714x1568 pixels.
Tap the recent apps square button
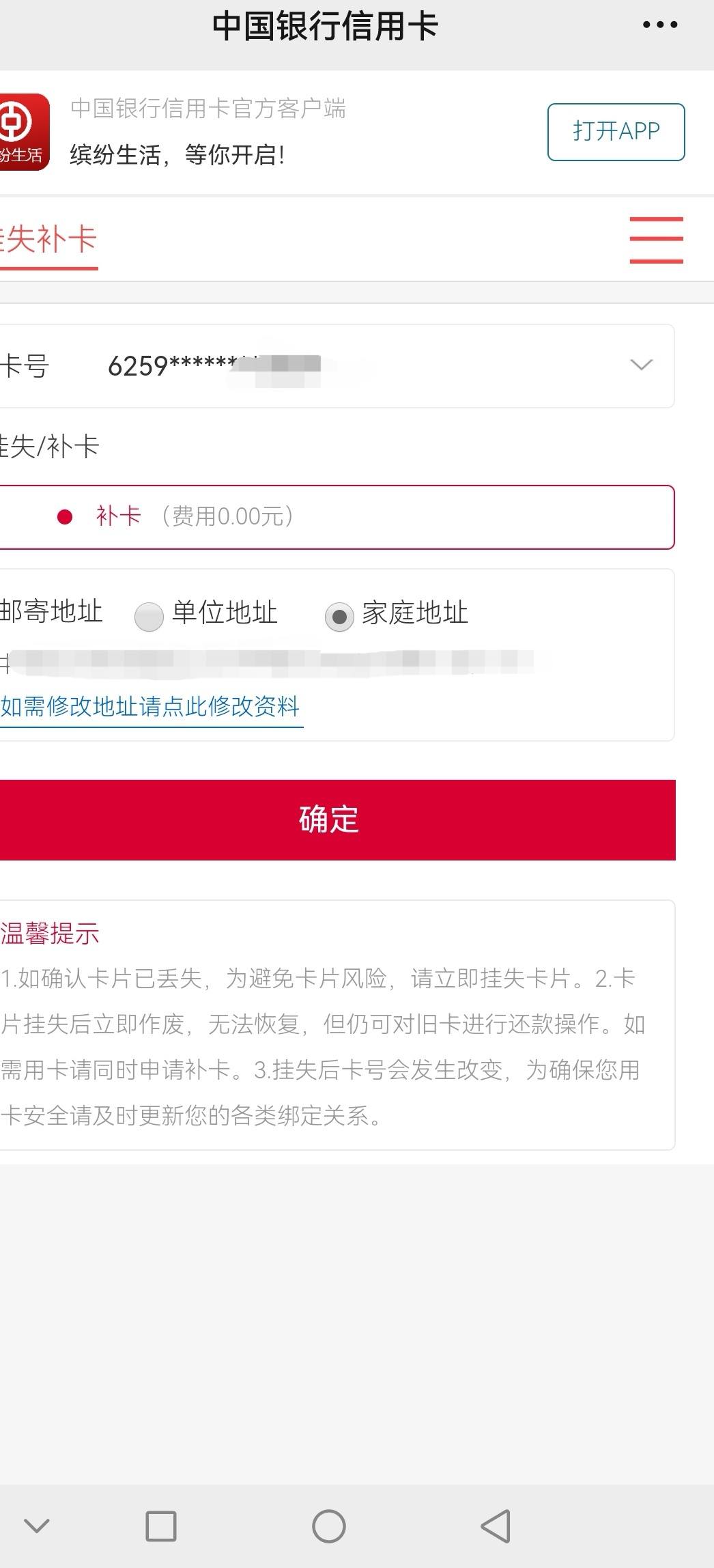pos(161,1526)
